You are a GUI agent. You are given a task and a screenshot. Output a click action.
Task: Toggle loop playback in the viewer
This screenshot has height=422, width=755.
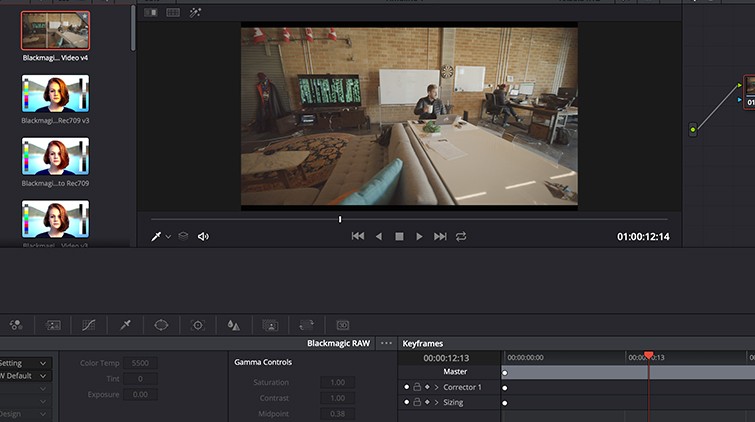461,237
